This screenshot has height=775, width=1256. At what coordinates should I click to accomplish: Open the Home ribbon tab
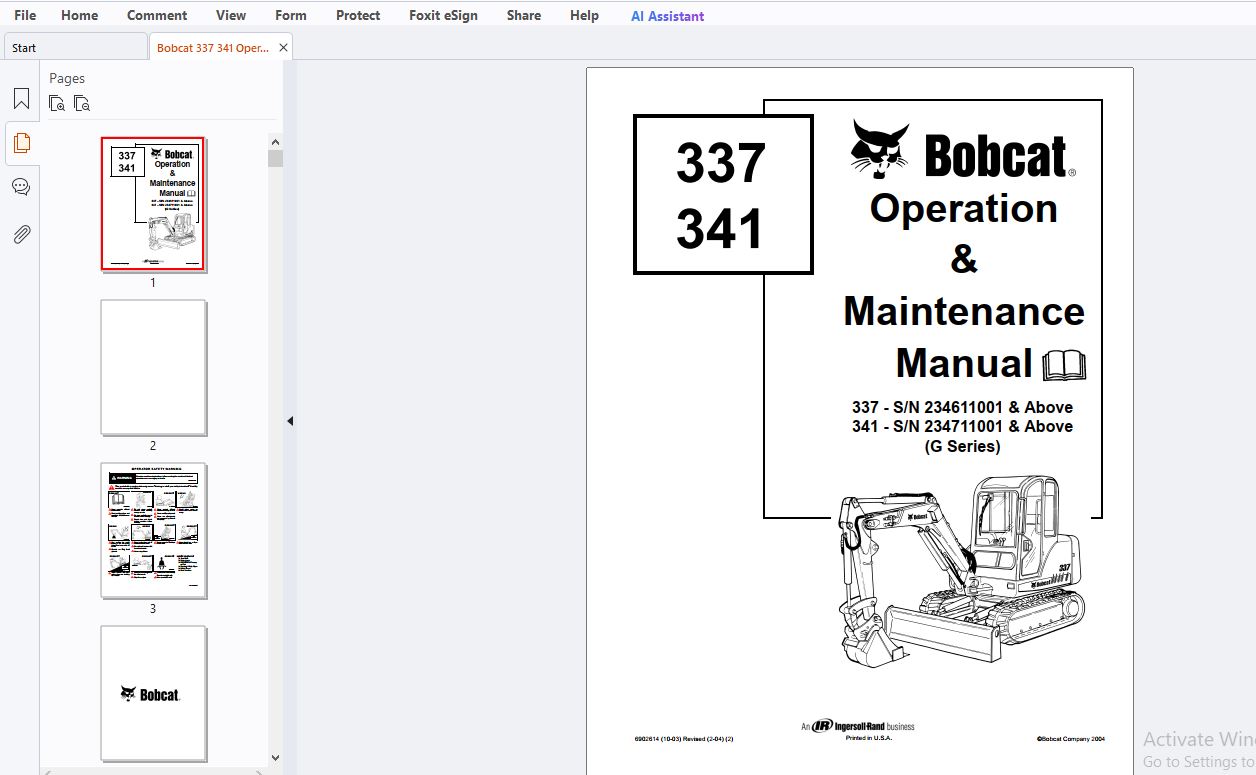(x=79, y=15)
